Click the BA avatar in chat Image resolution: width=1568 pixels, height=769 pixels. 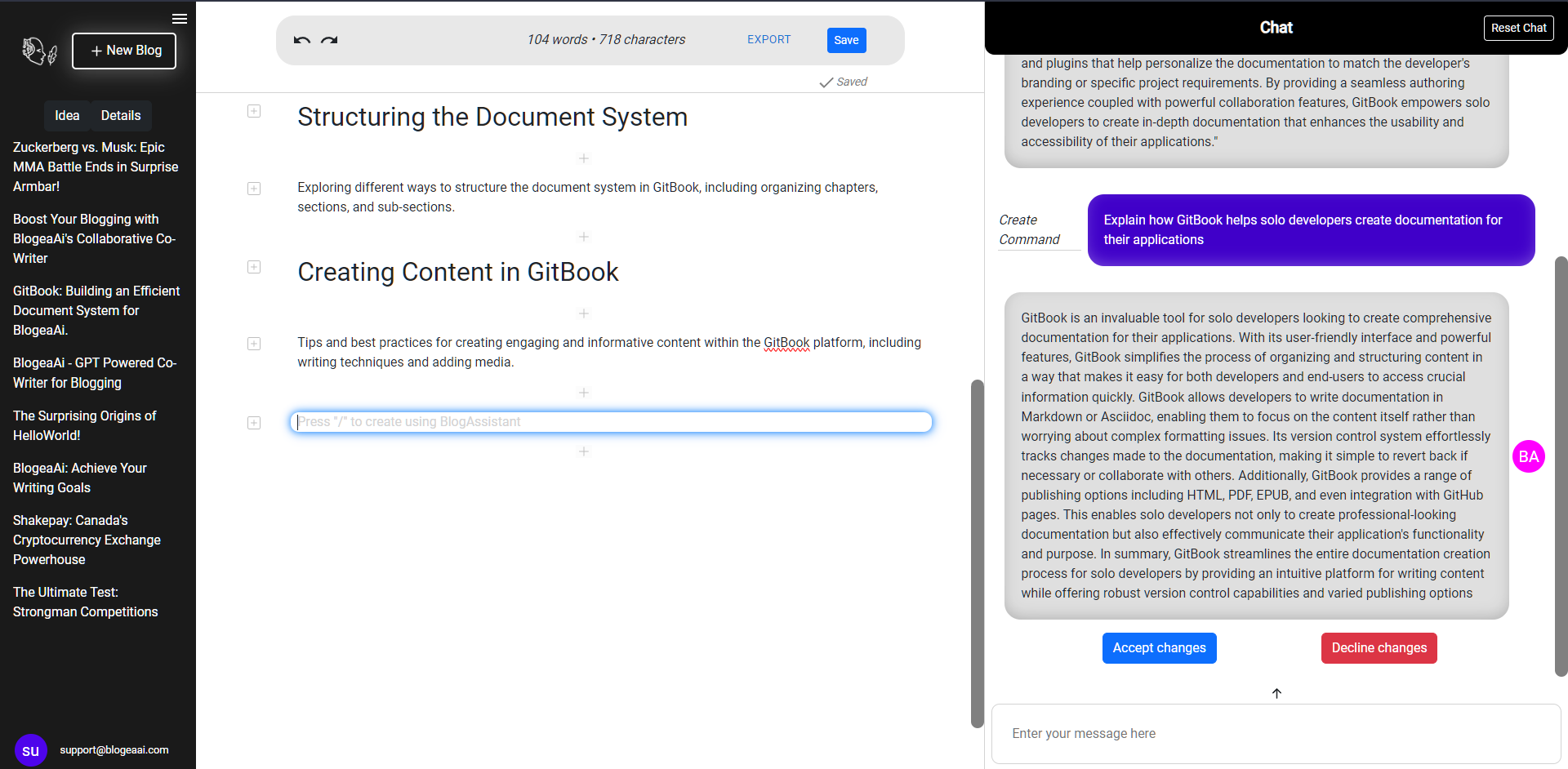(x=1528, y=456)
